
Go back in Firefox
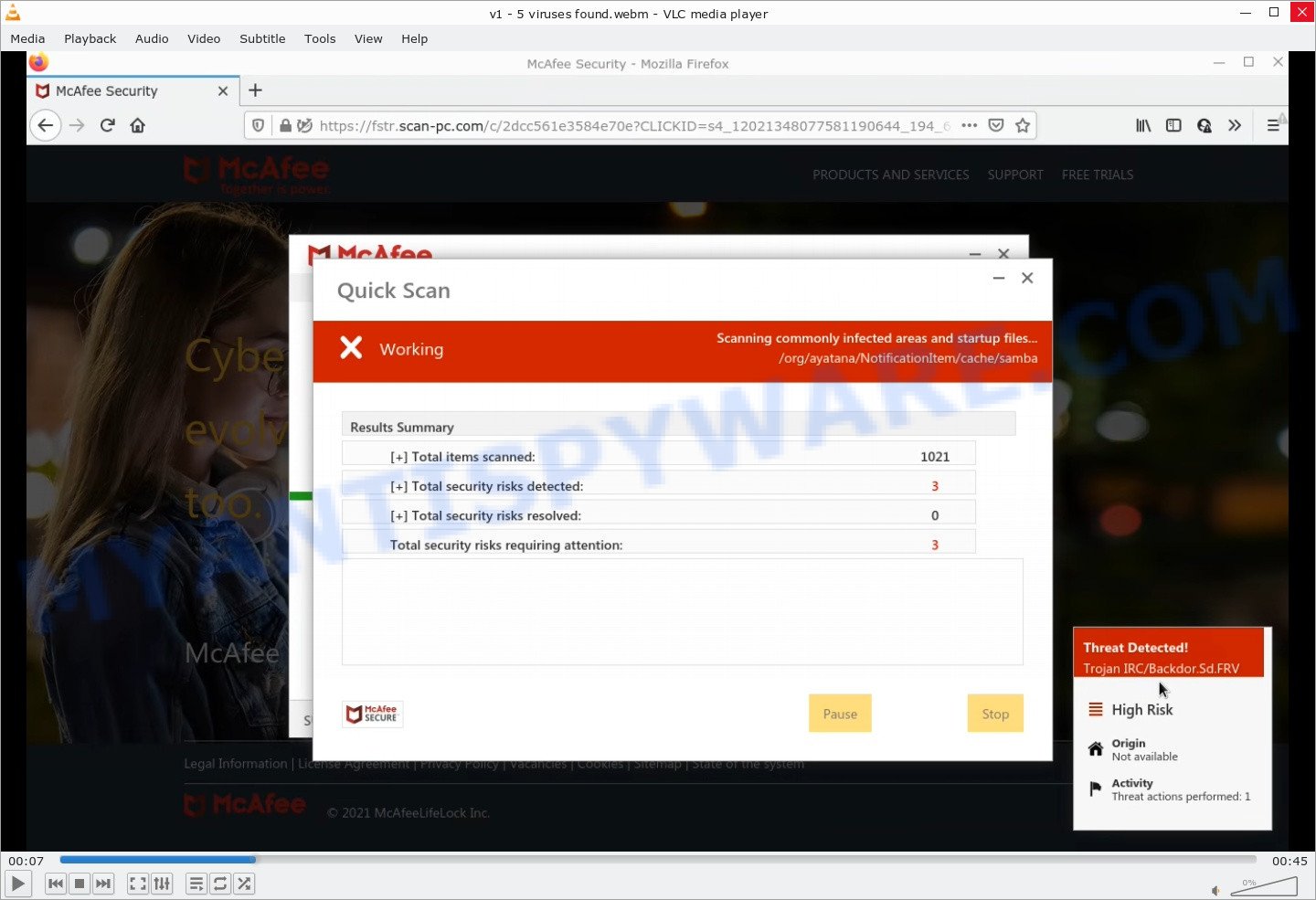coord(46,125)
